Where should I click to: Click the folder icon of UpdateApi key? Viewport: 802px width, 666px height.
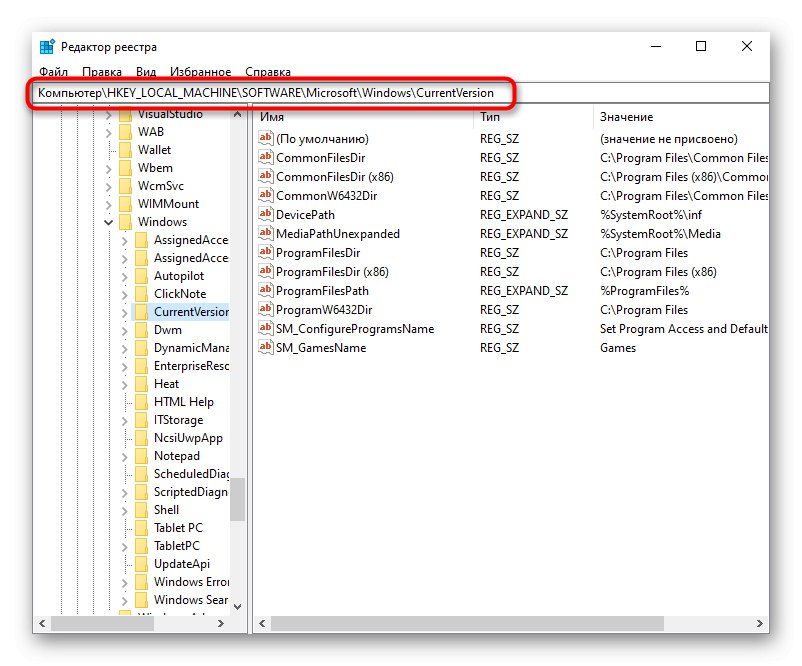[141, 564]
